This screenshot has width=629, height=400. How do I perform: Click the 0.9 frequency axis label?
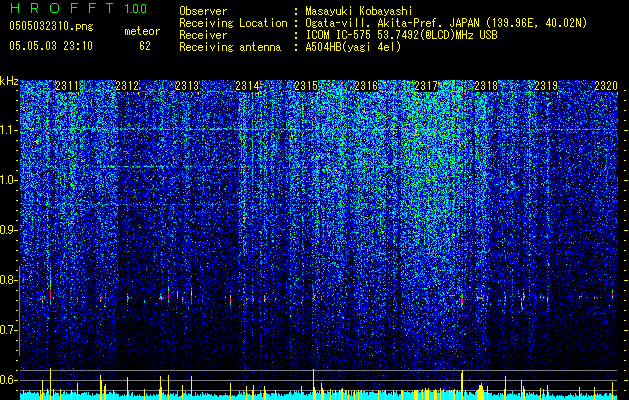[9, 230]
